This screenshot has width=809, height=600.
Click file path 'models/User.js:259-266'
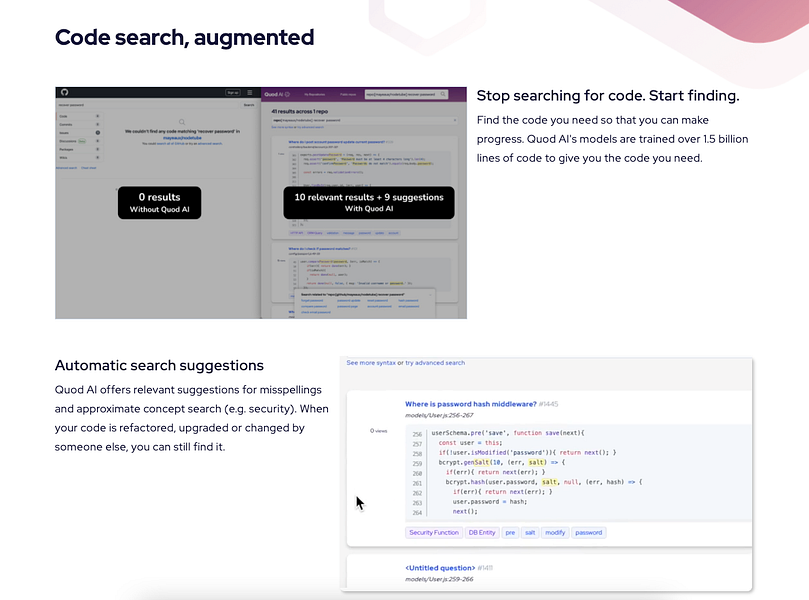point(439,579)
